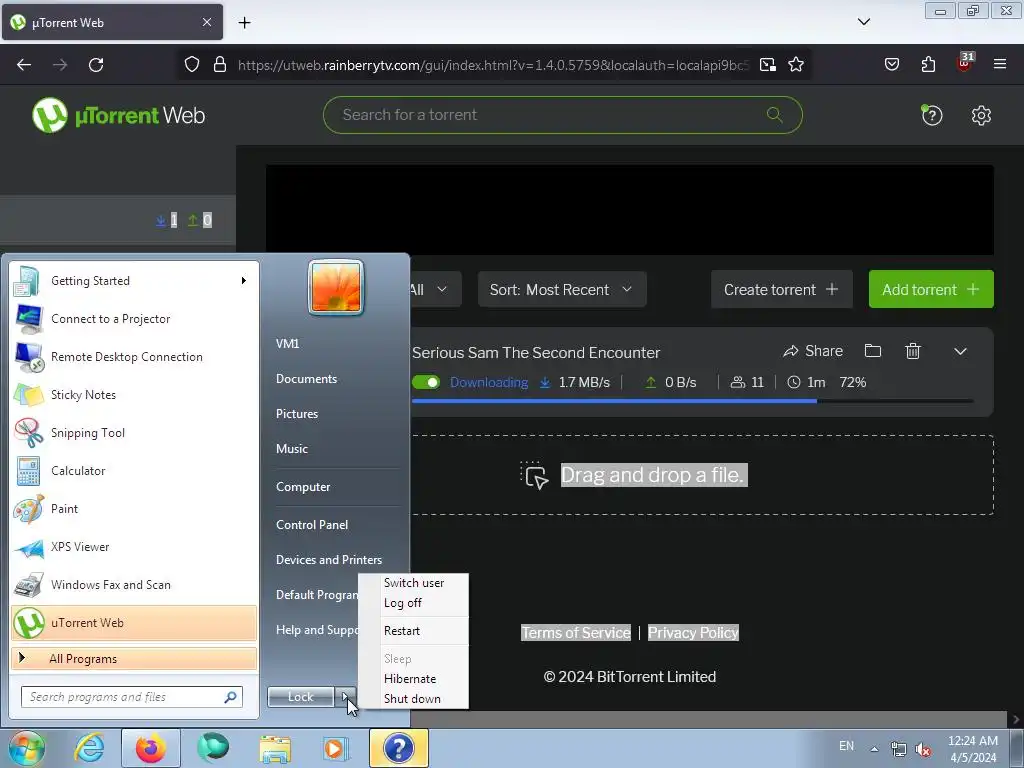Open Firefox application hamburger menu

999,64
